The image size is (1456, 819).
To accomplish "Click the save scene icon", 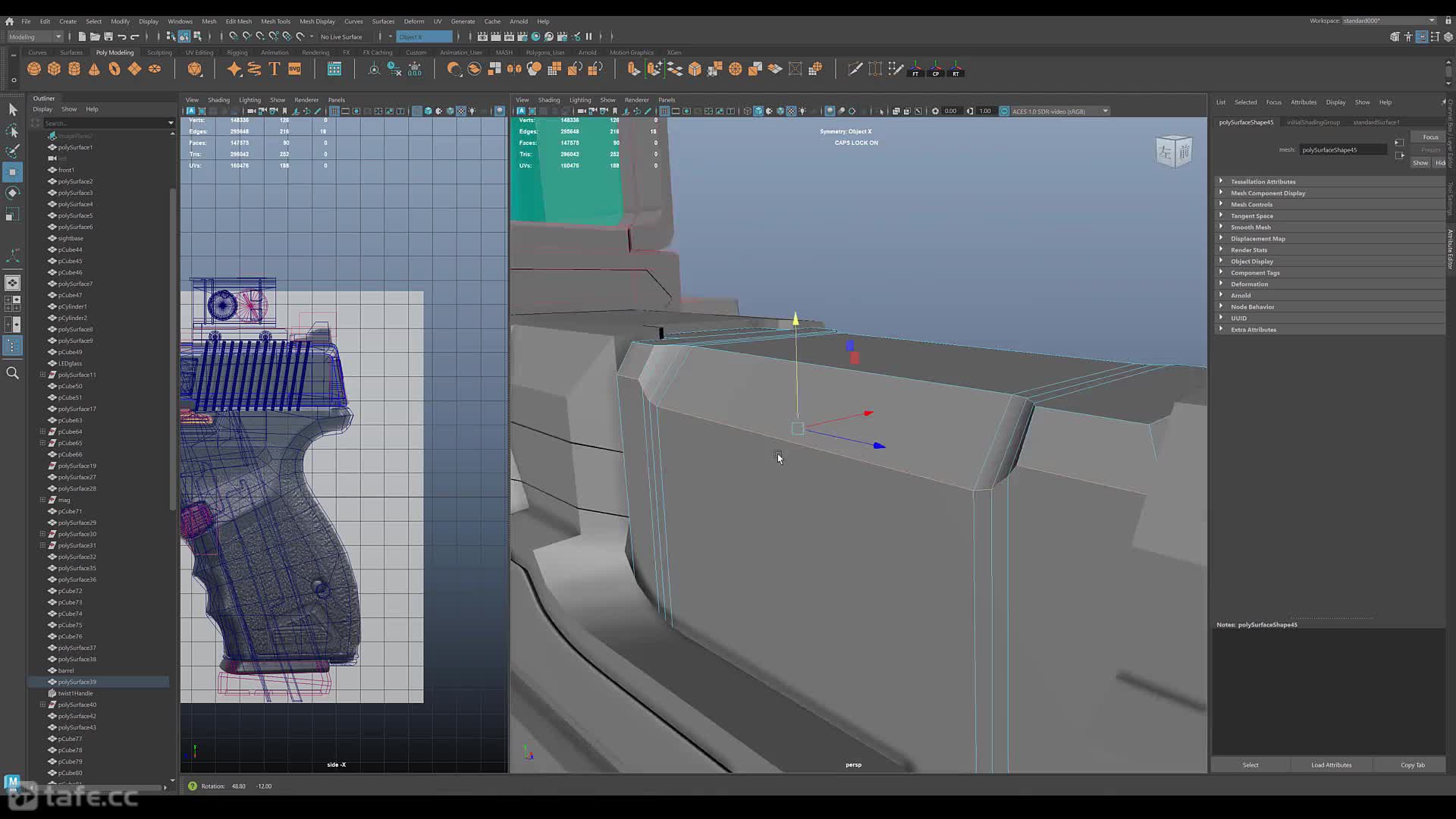I will [x=108, y=36].
